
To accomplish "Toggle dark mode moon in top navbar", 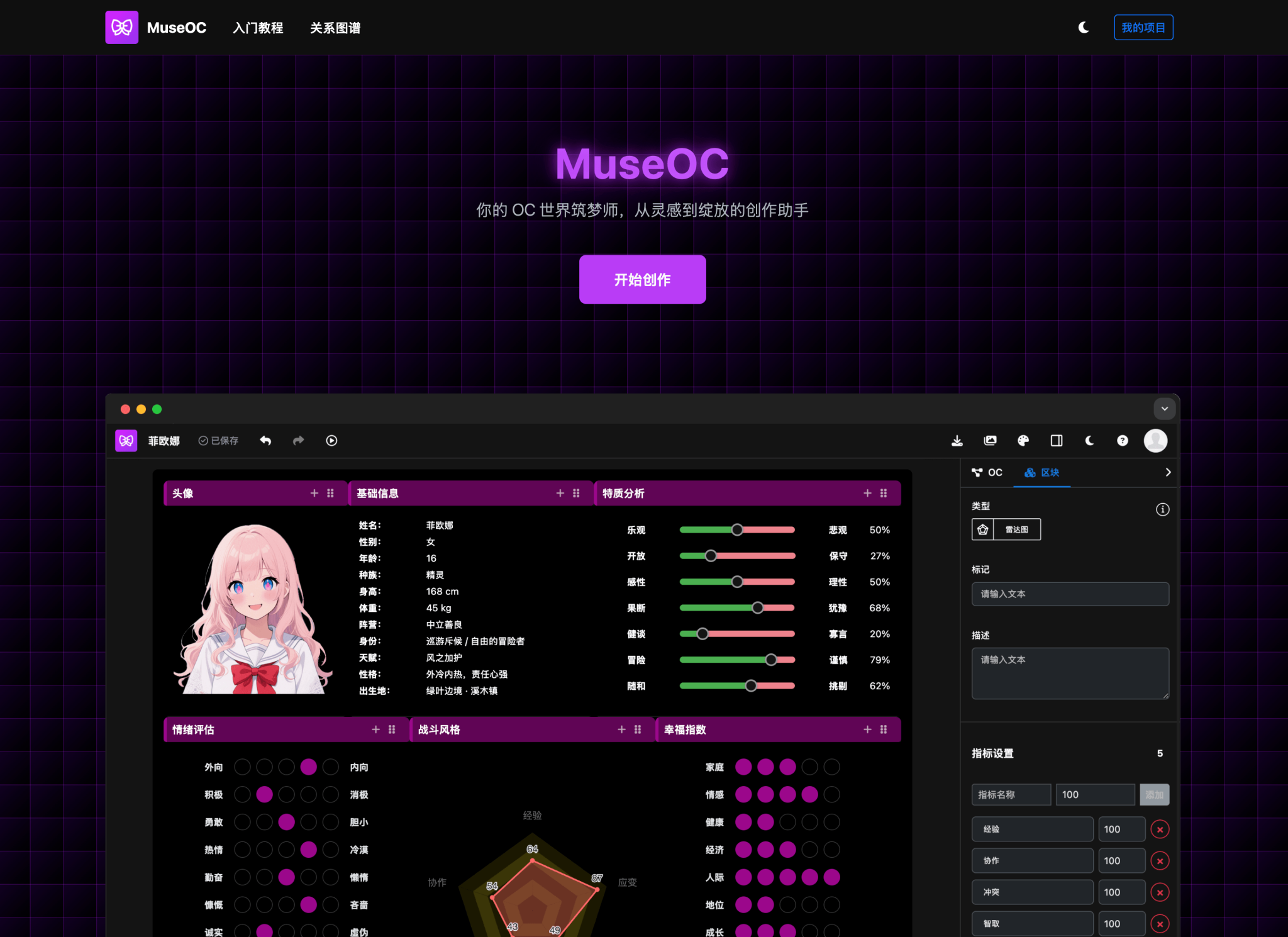I will tap(1084, 28).
